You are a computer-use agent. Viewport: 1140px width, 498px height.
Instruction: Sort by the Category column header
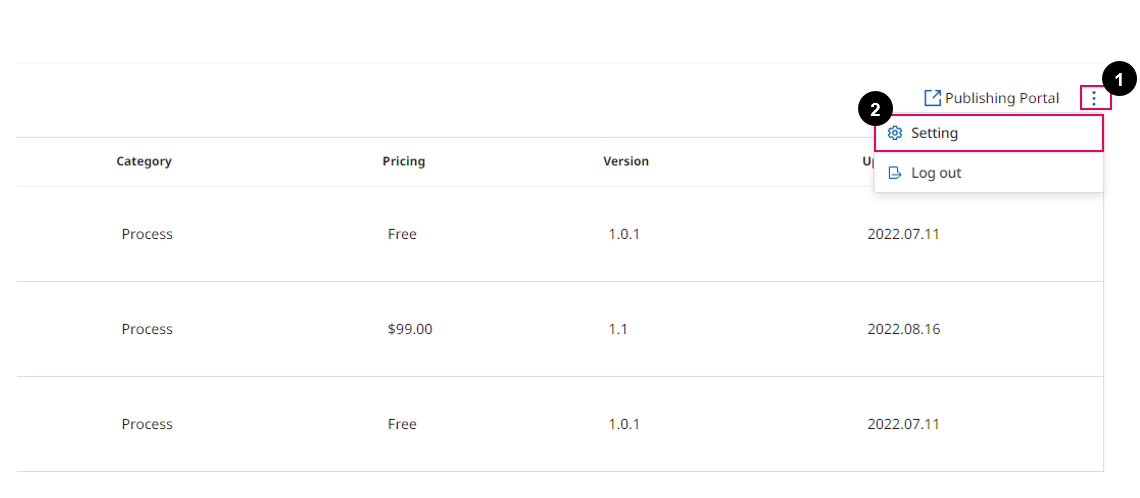tap(144, 161)
